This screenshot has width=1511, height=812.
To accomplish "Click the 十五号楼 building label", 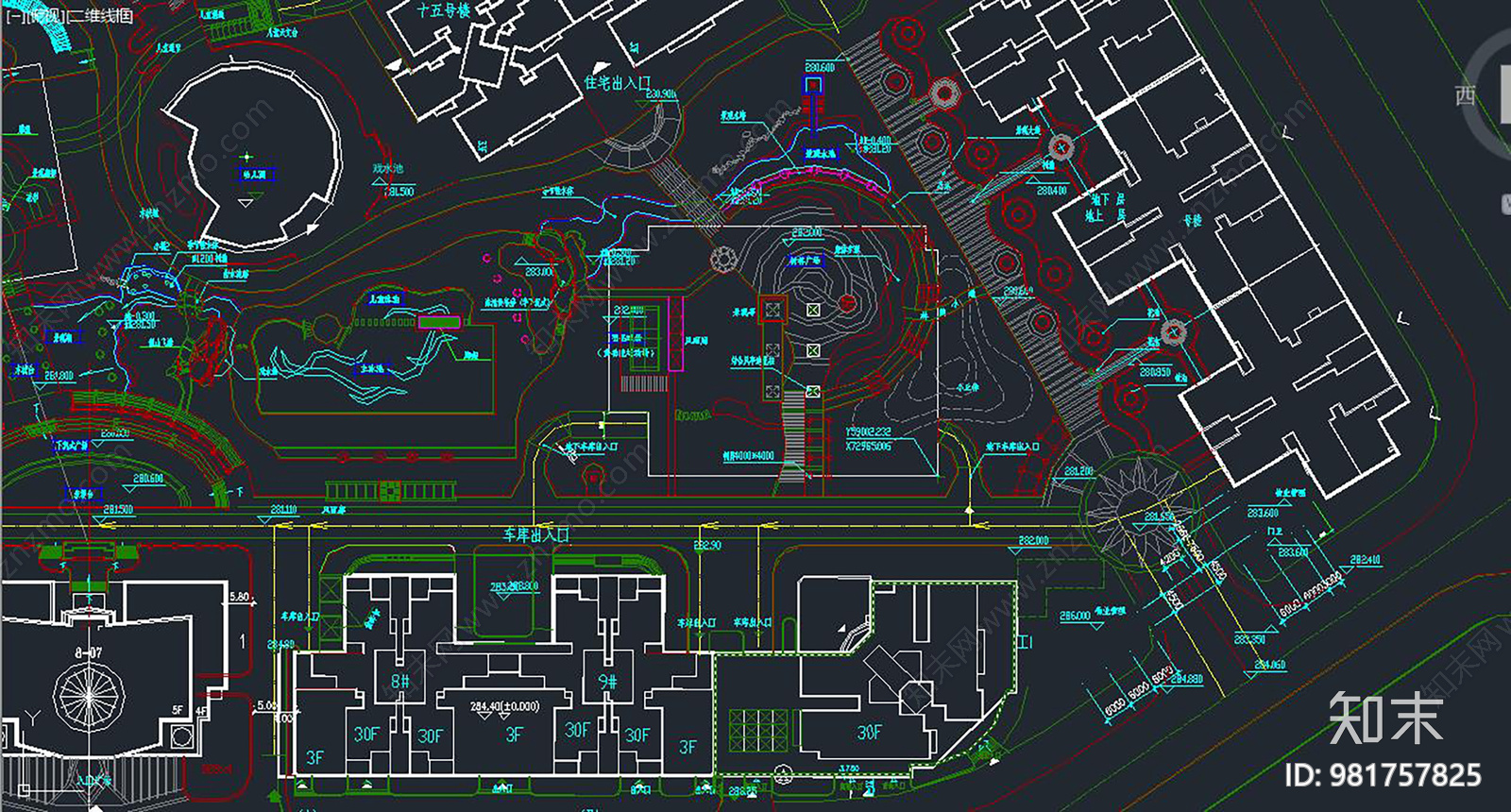I will [x=443, y=10].
